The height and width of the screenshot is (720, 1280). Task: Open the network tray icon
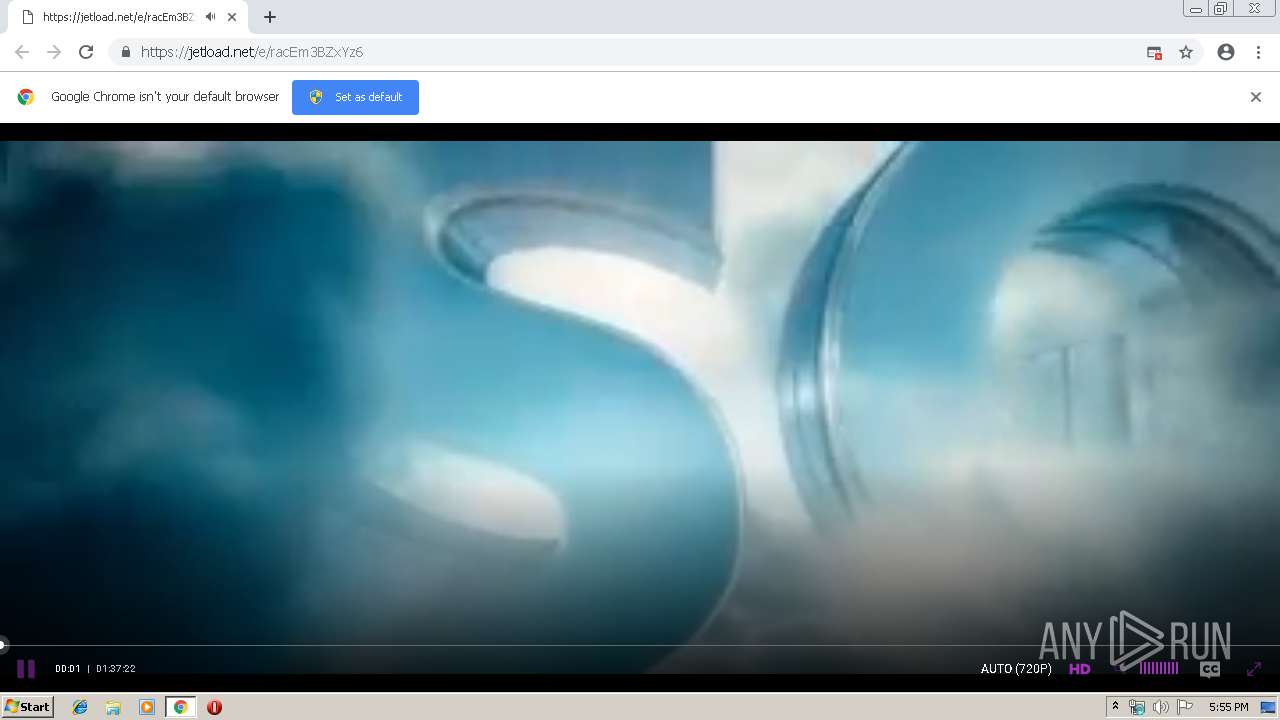click(x=1137, y=707)
